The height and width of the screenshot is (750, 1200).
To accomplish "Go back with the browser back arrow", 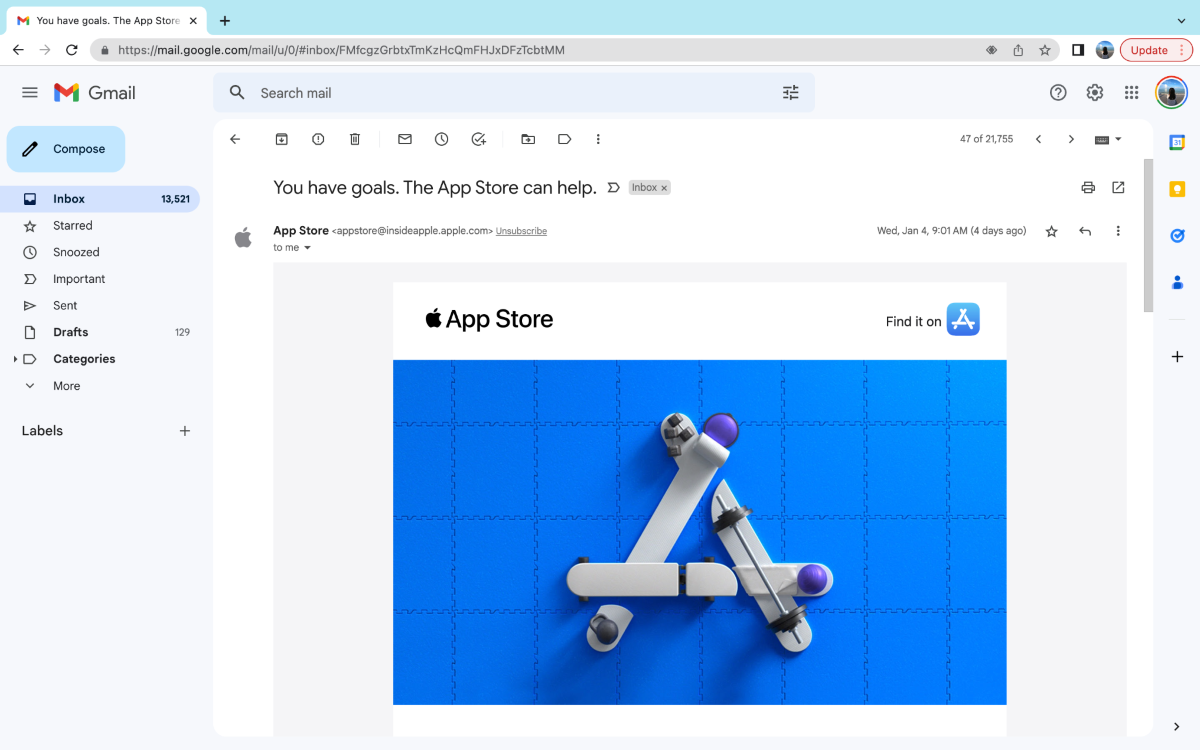I will (18, 50).
